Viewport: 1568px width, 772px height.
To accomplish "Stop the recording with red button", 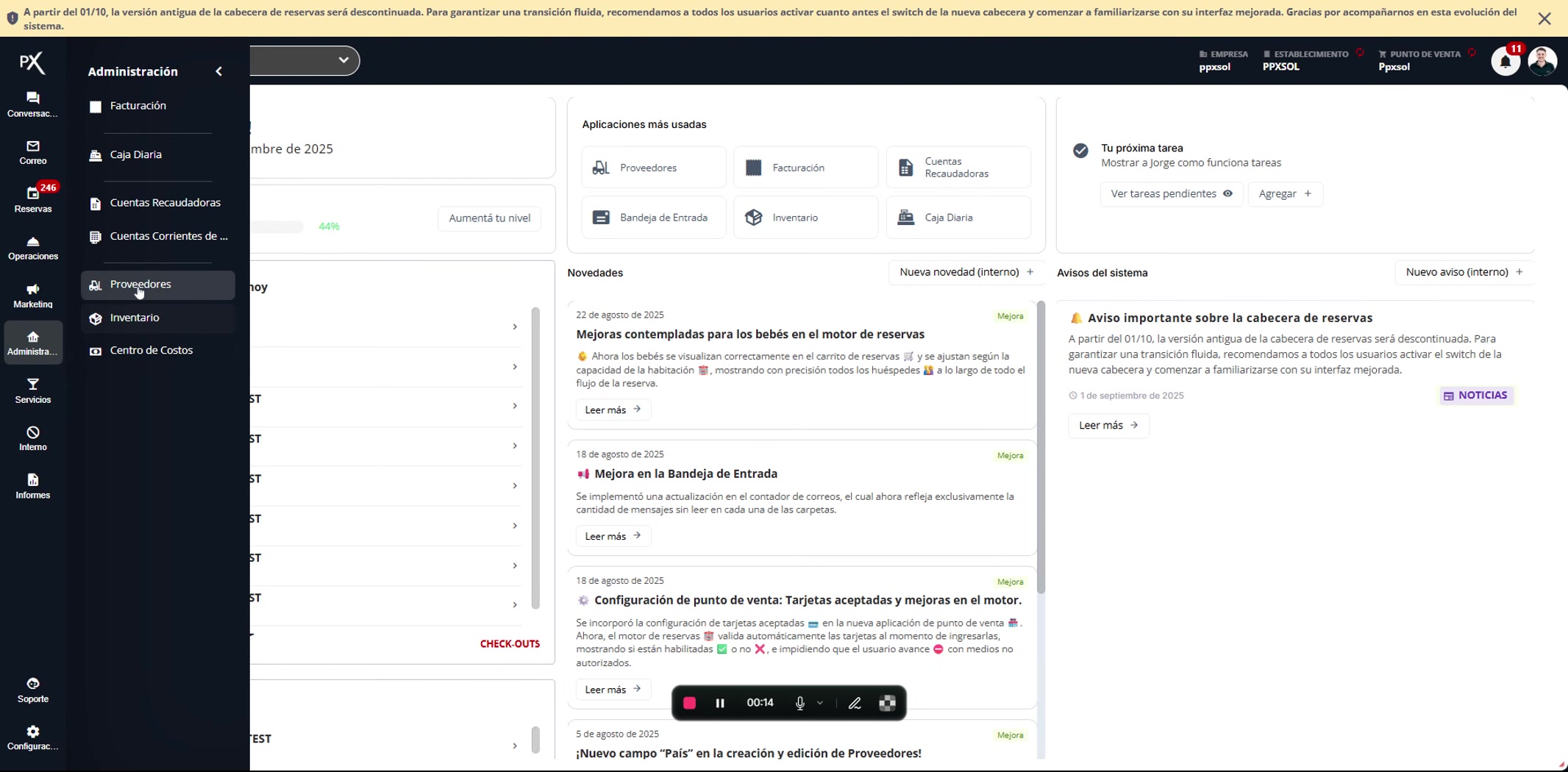I will (x=689, y=704).
